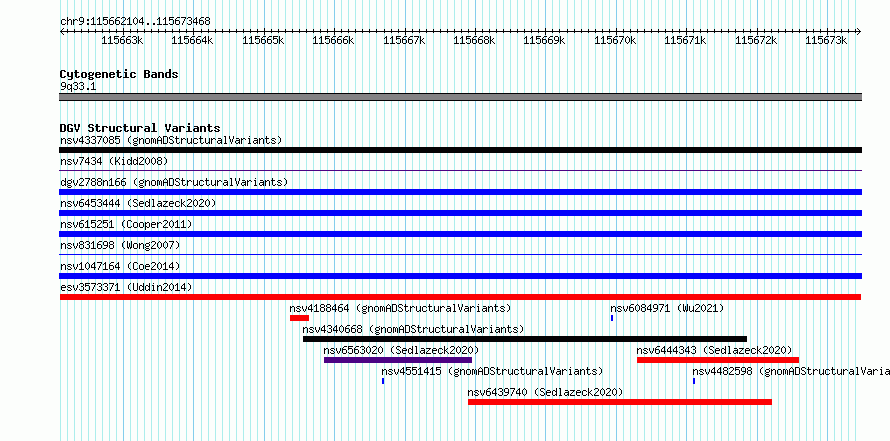Select the nsv7434 (Kidd2008) label
This screenshot has width=890, height=441.
(x=114, y=161)
